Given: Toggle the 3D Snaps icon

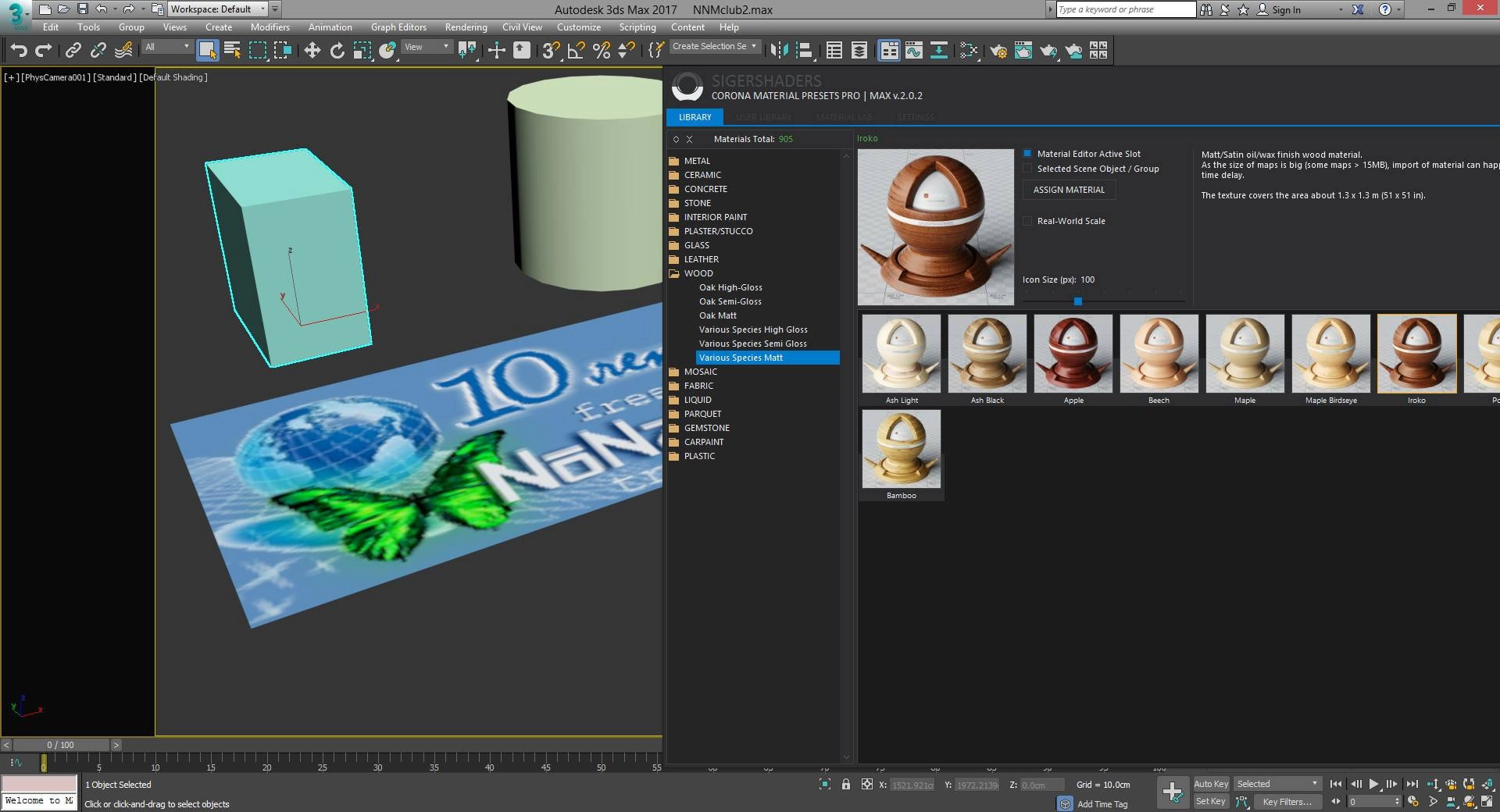Looking at the screenshot, I should (551, 51).
